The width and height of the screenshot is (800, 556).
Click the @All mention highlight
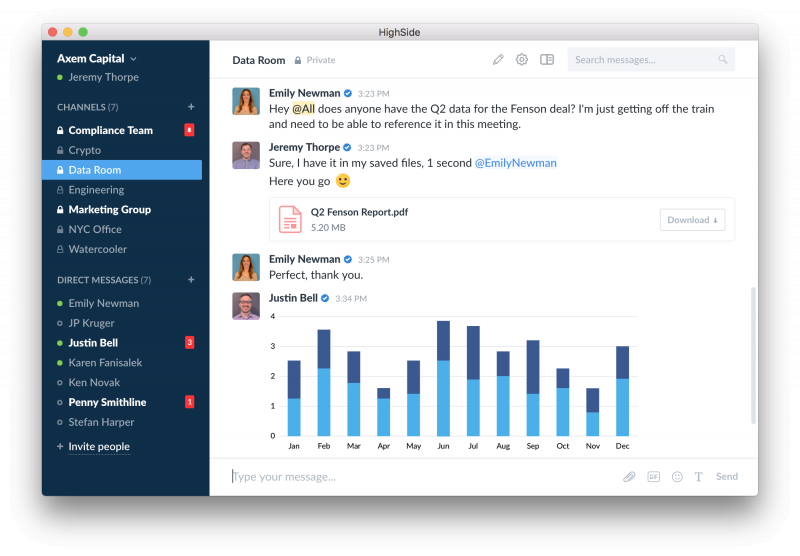point(303,109)
